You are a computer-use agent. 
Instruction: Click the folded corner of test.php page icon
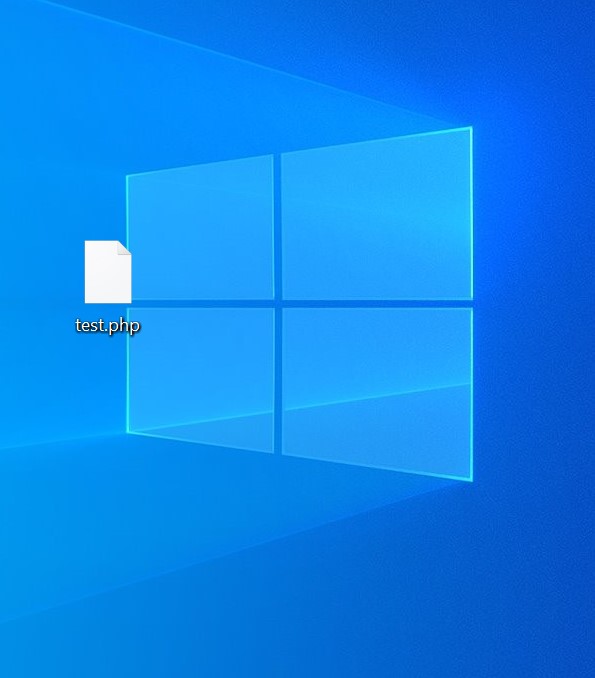[124, 247]
